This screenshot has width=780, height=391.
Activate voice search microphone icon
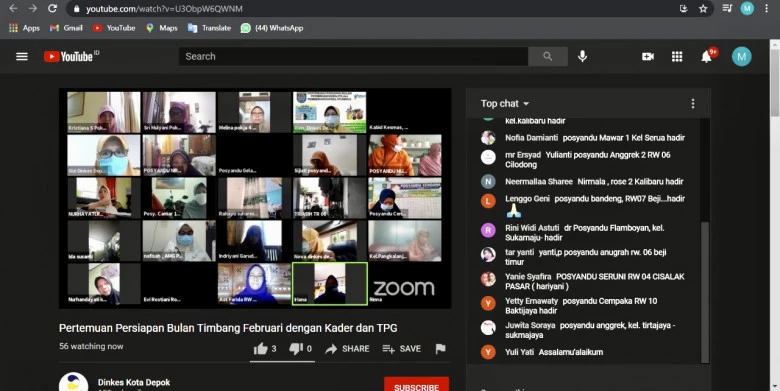pos(583,57)
